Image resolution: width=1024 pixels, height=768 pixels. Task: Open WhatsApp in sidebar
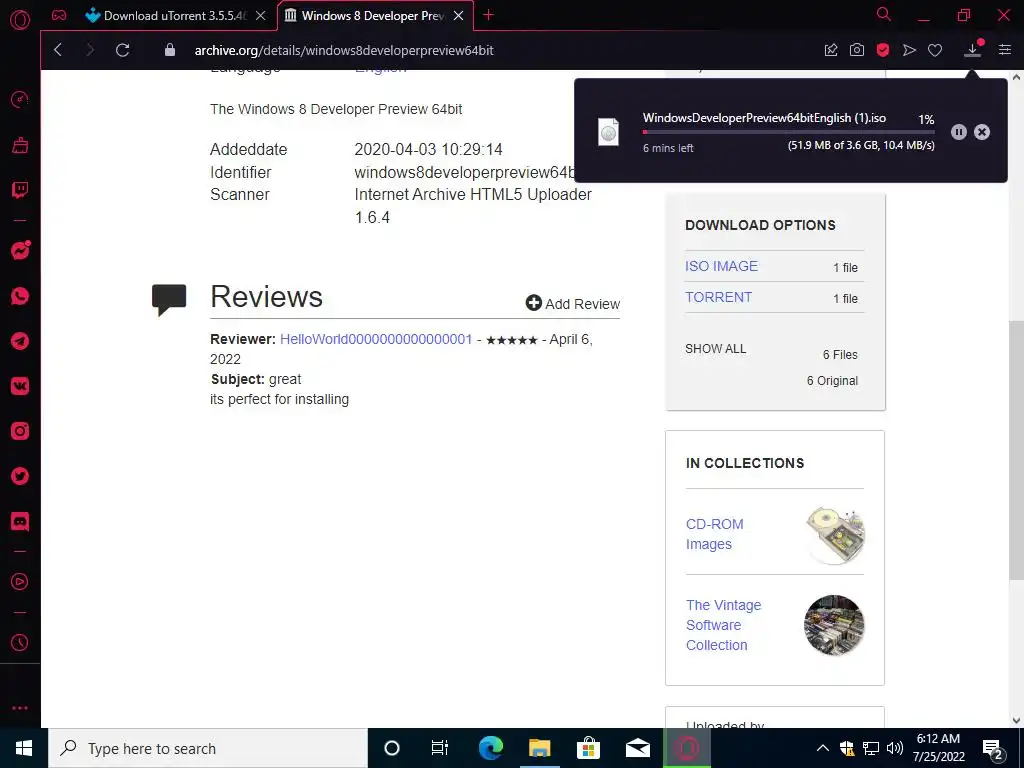point(20,296)
